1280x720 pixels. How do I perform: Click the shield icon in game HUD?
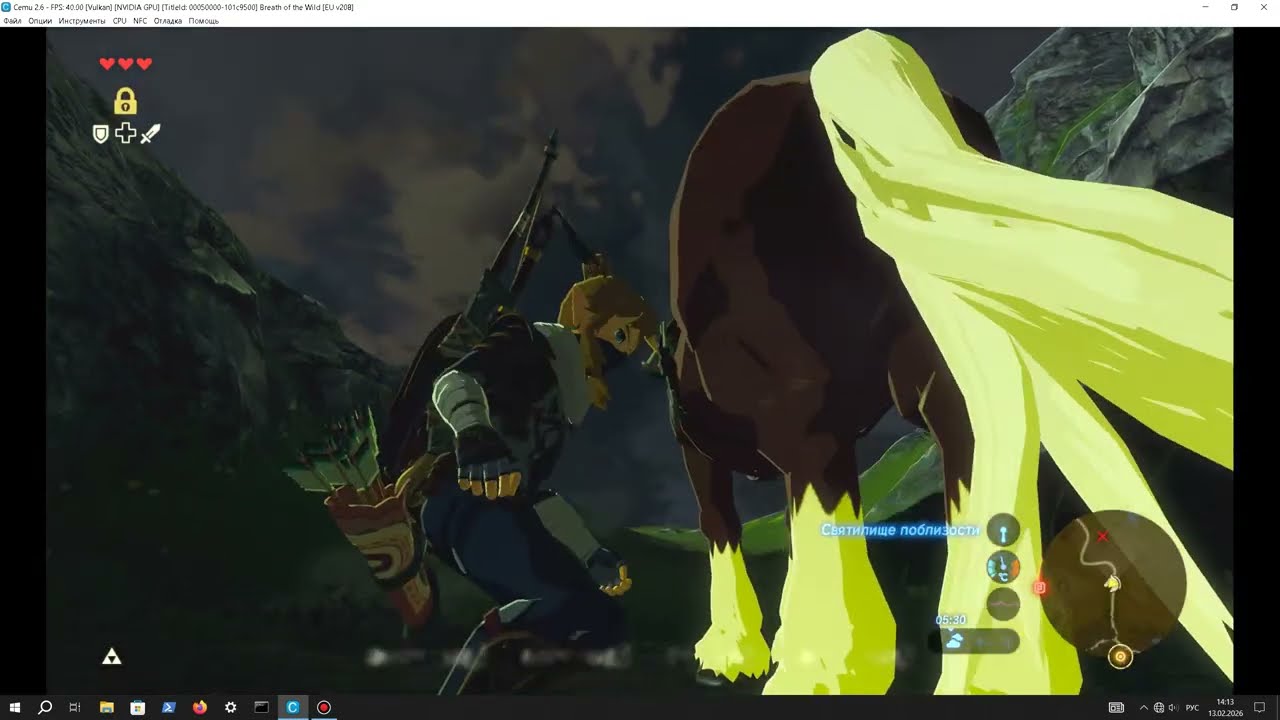100,134
